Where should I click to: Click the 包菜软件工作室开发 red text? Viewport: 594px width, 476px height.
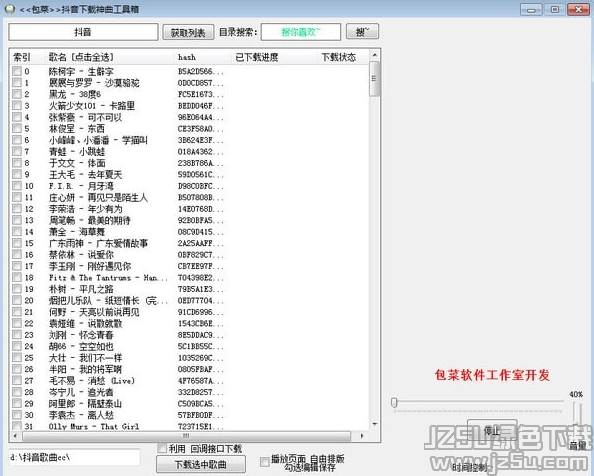point(492,375)
